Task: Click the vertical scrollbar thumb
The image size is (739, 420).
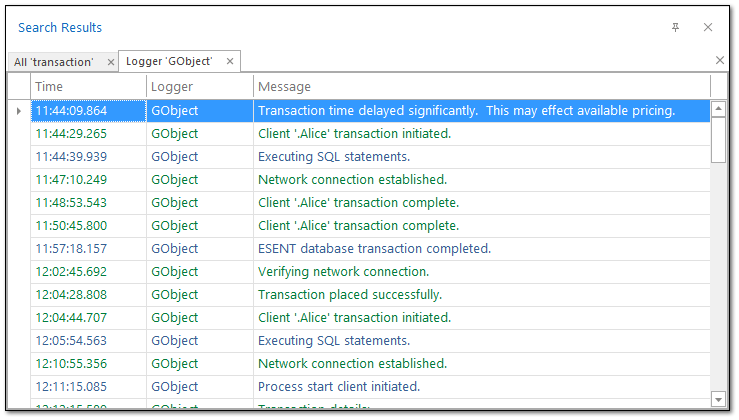Action: click(x=719, y=138)
